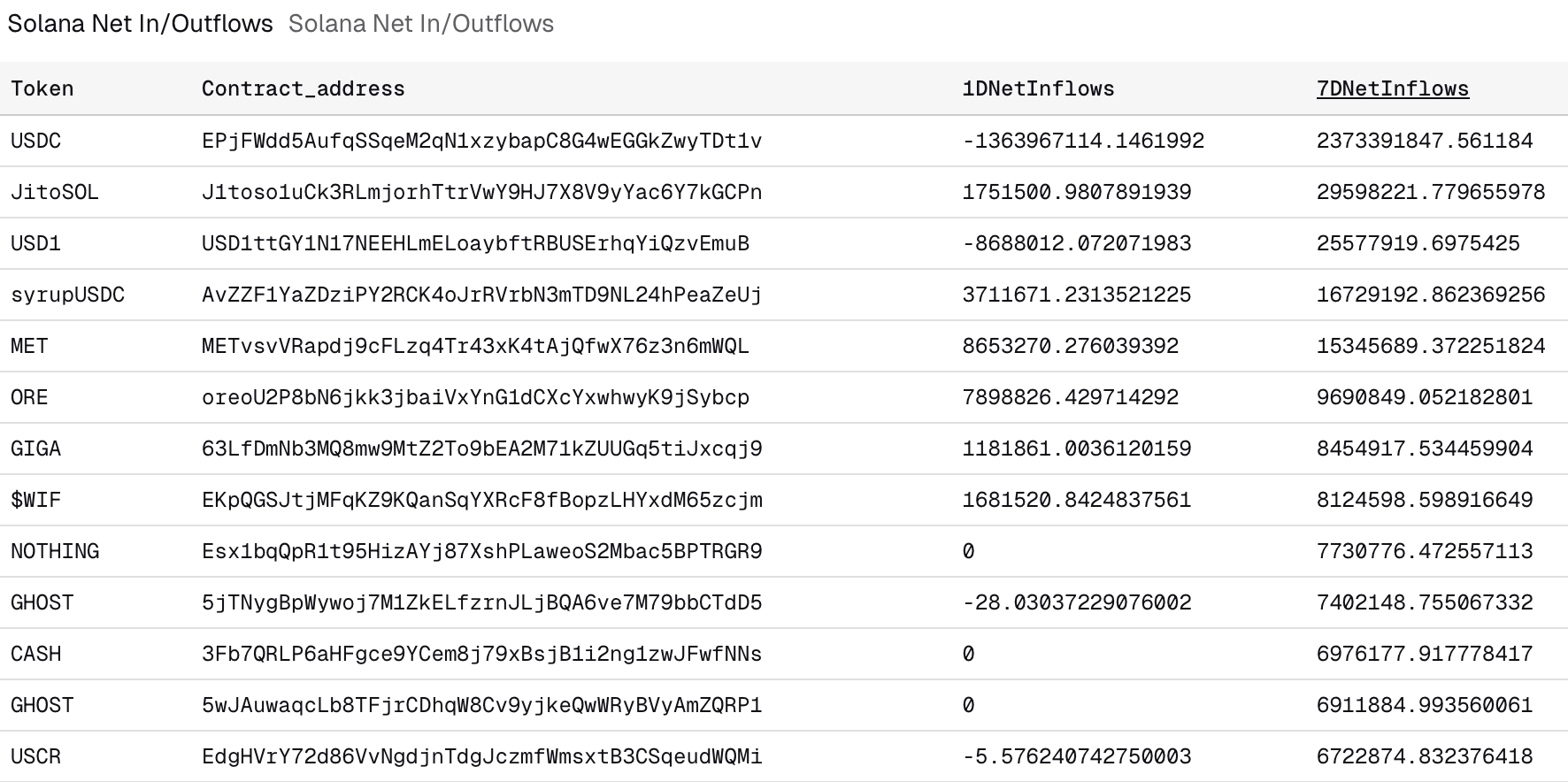
Task: Select 7D value 8124598.598916649
Action: (x=1425, y=500)
